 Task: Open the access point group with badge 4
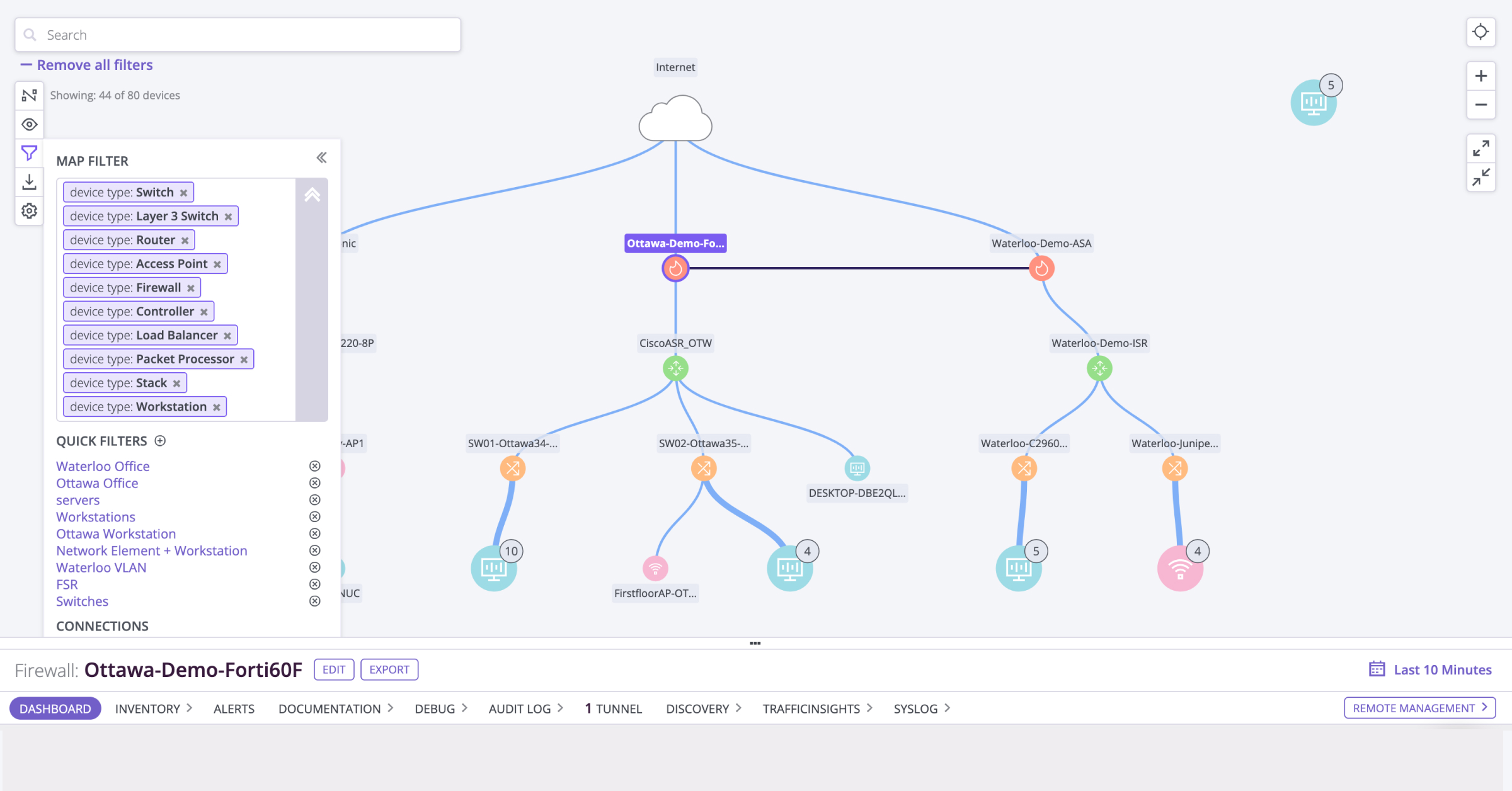pos(1180,568)
